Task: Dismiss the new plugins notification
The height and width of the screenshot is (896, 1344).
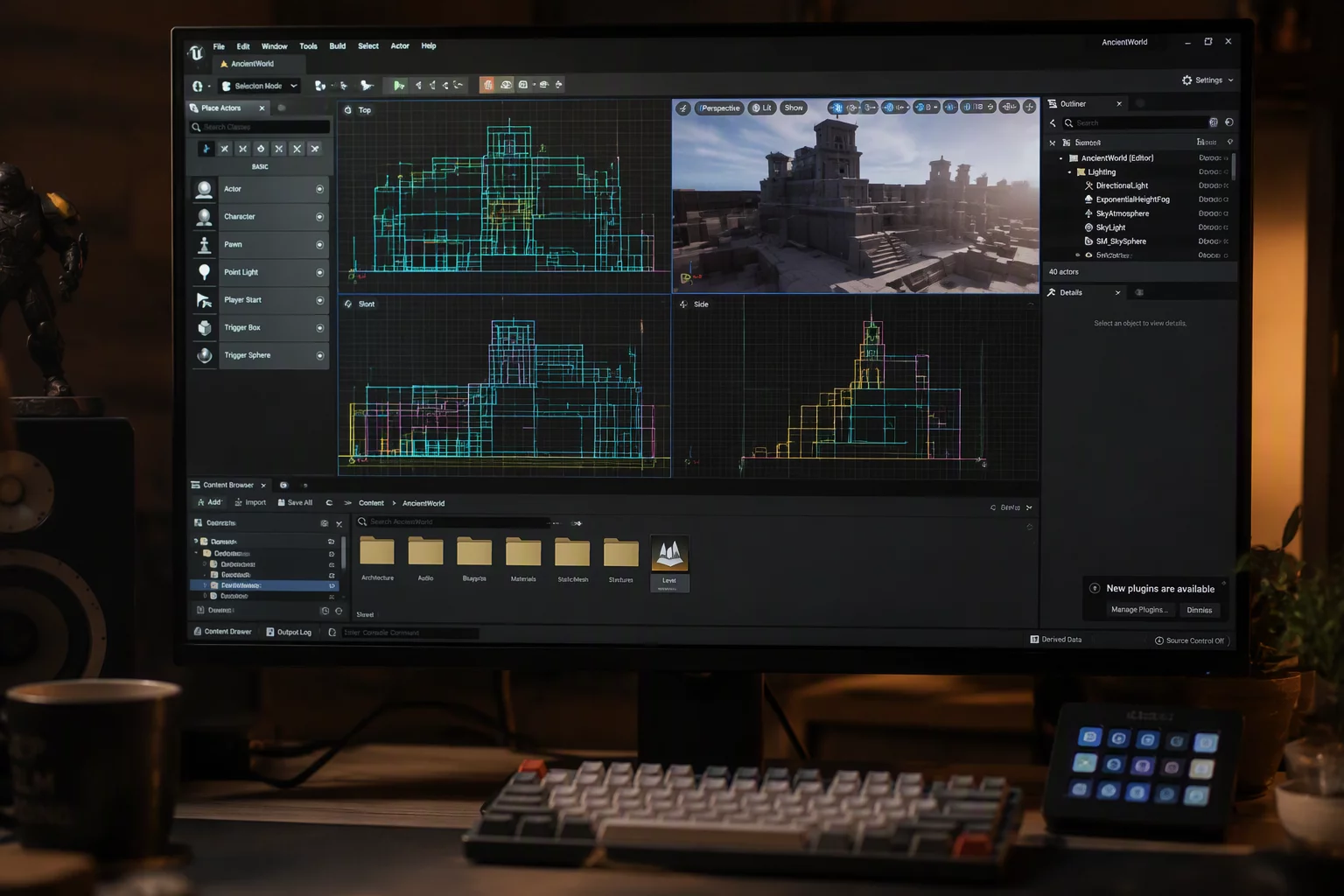Action: (1200, 610)
